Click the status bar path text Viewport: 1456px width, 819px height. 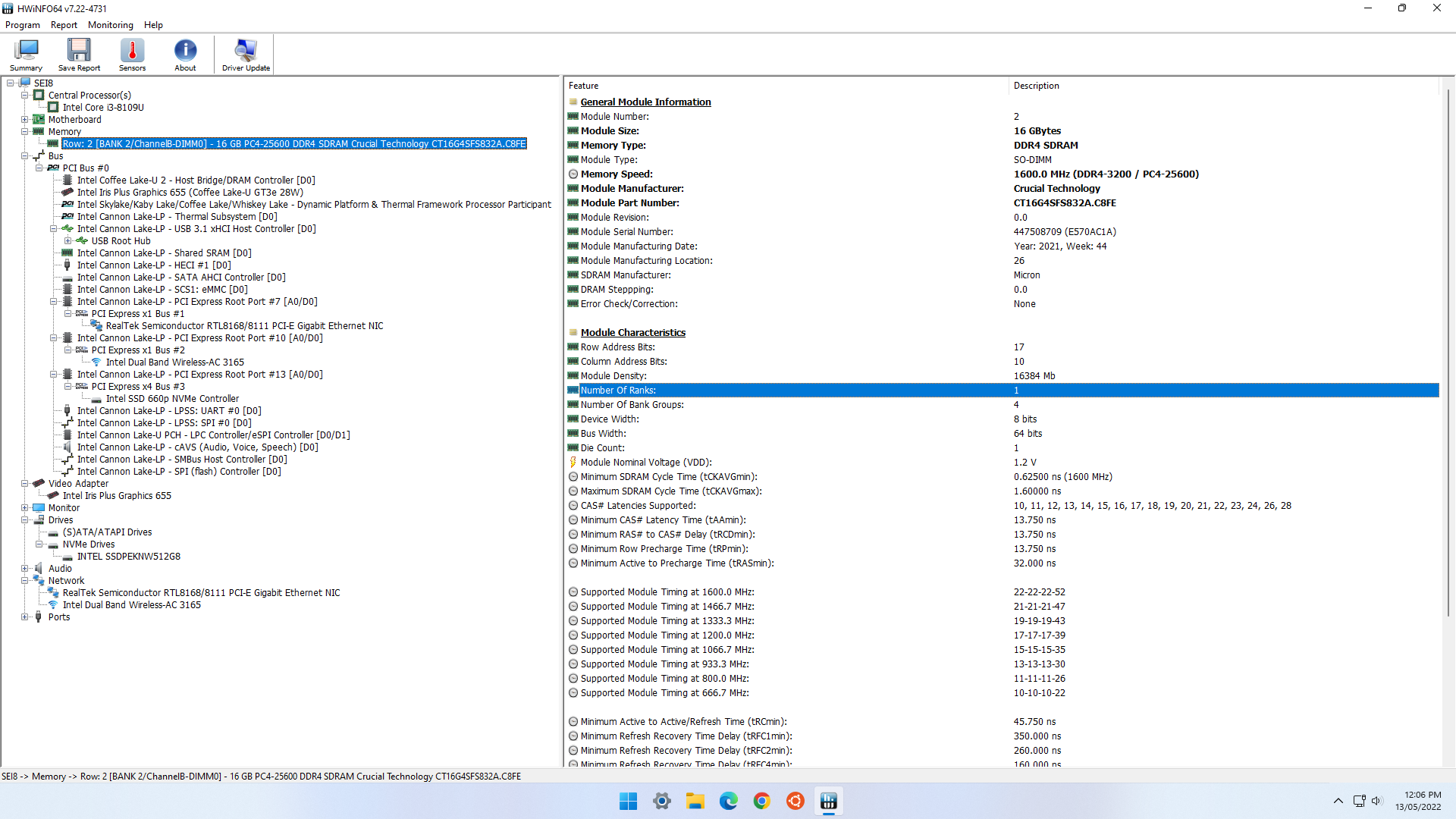pyautogui.click(x=261, y=777)
